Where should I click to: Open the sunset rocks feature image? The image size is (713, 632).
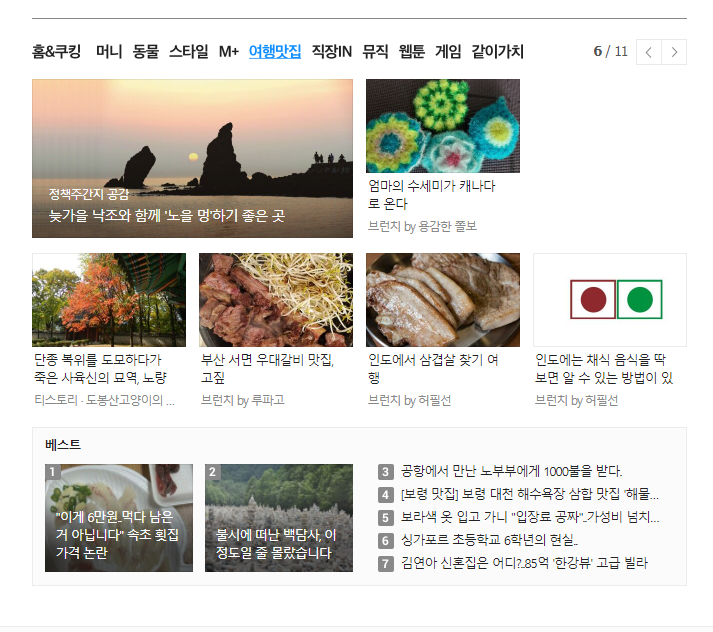(192, 158)
